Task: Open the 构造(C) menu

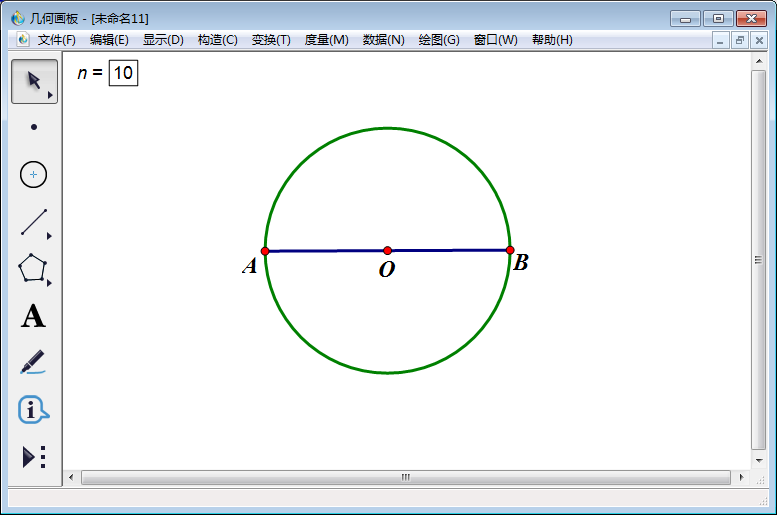Action: [217, 40]
